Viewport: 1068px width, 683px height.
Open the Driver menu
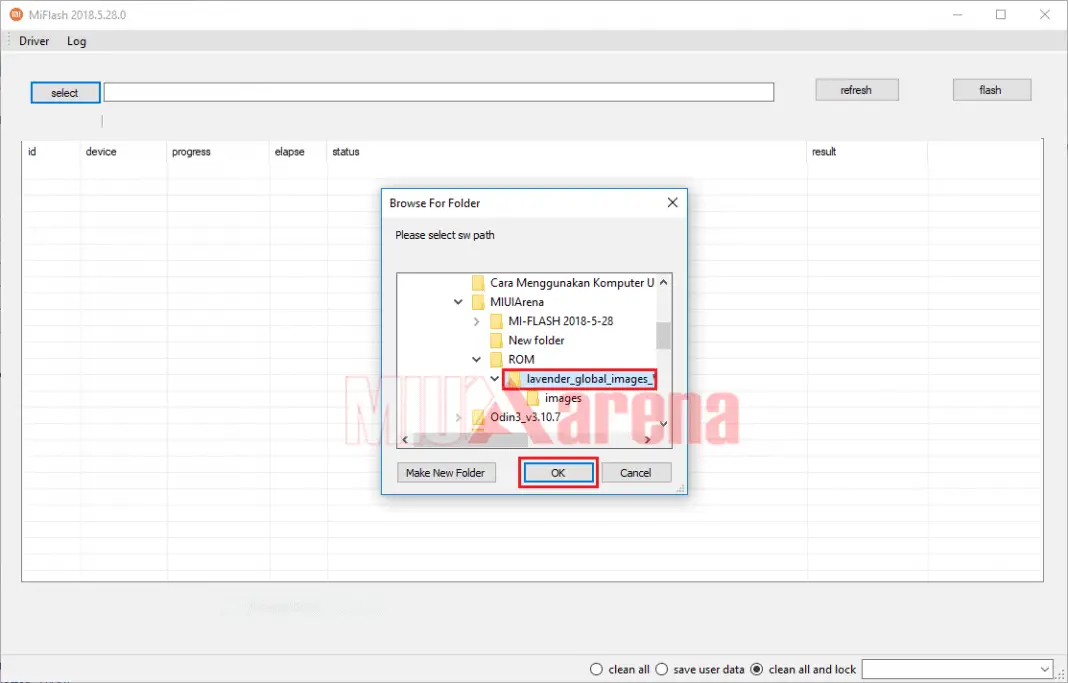pyautogui.click(x=33, y=41)
